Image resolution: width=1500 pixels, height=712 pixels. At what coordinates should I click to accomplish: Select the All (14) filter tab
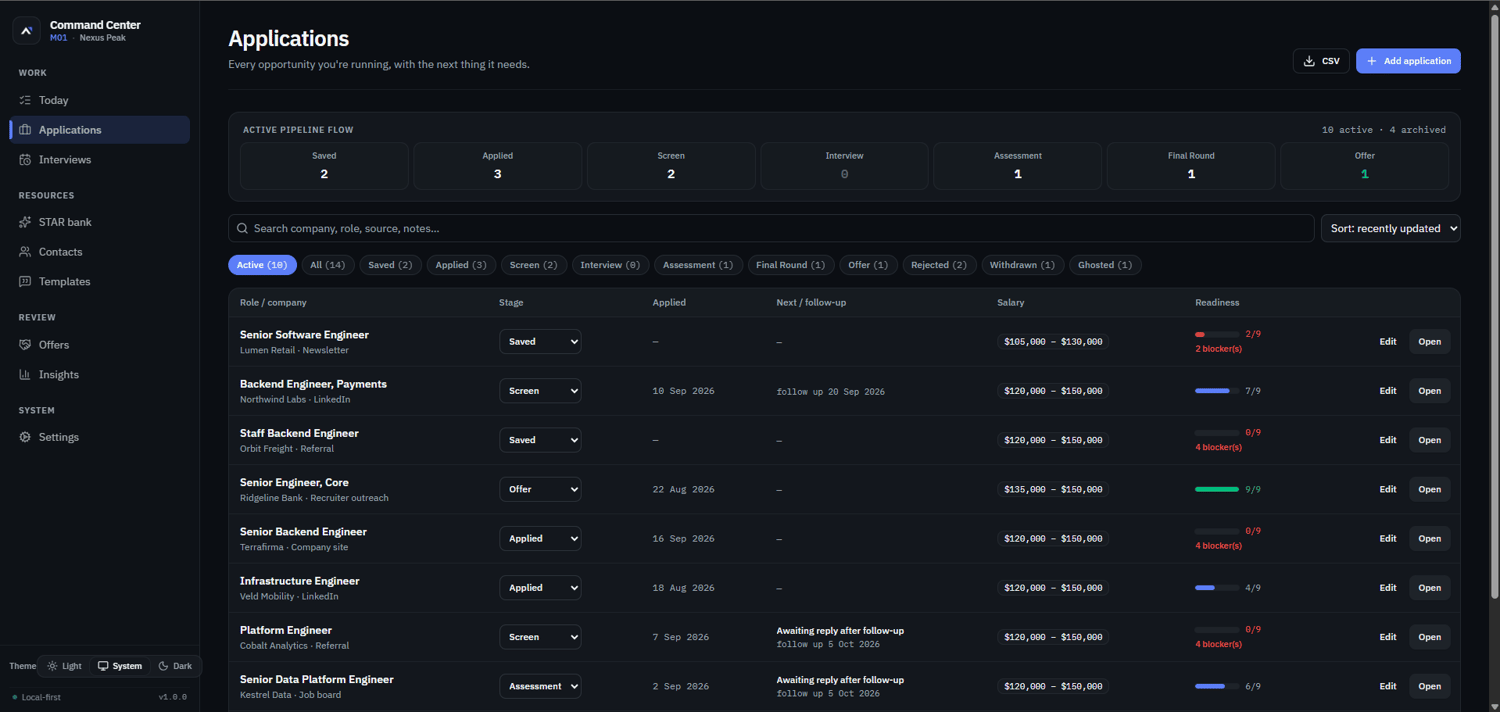[328, 265]
